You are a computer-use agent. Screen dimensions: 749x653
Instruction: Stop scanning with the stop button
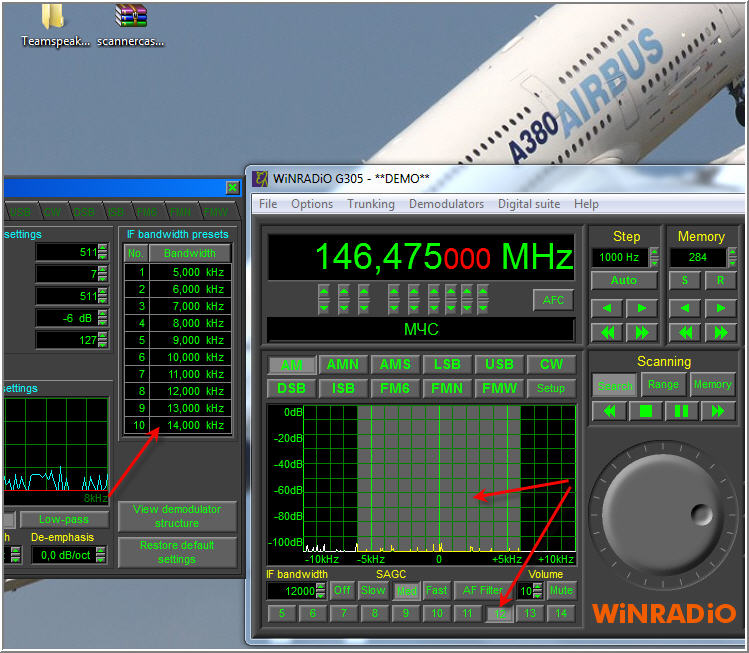click(645, 411)
